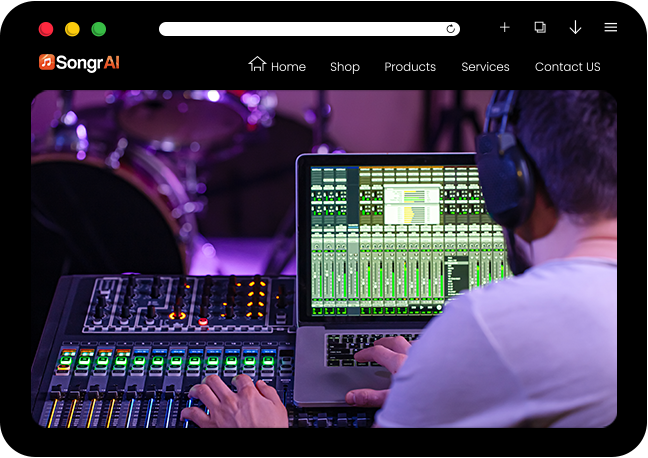The image size is (648, 458).
Task: Select Products in the navigation bar
Action: pyautogui.click(x=410, y=67)
